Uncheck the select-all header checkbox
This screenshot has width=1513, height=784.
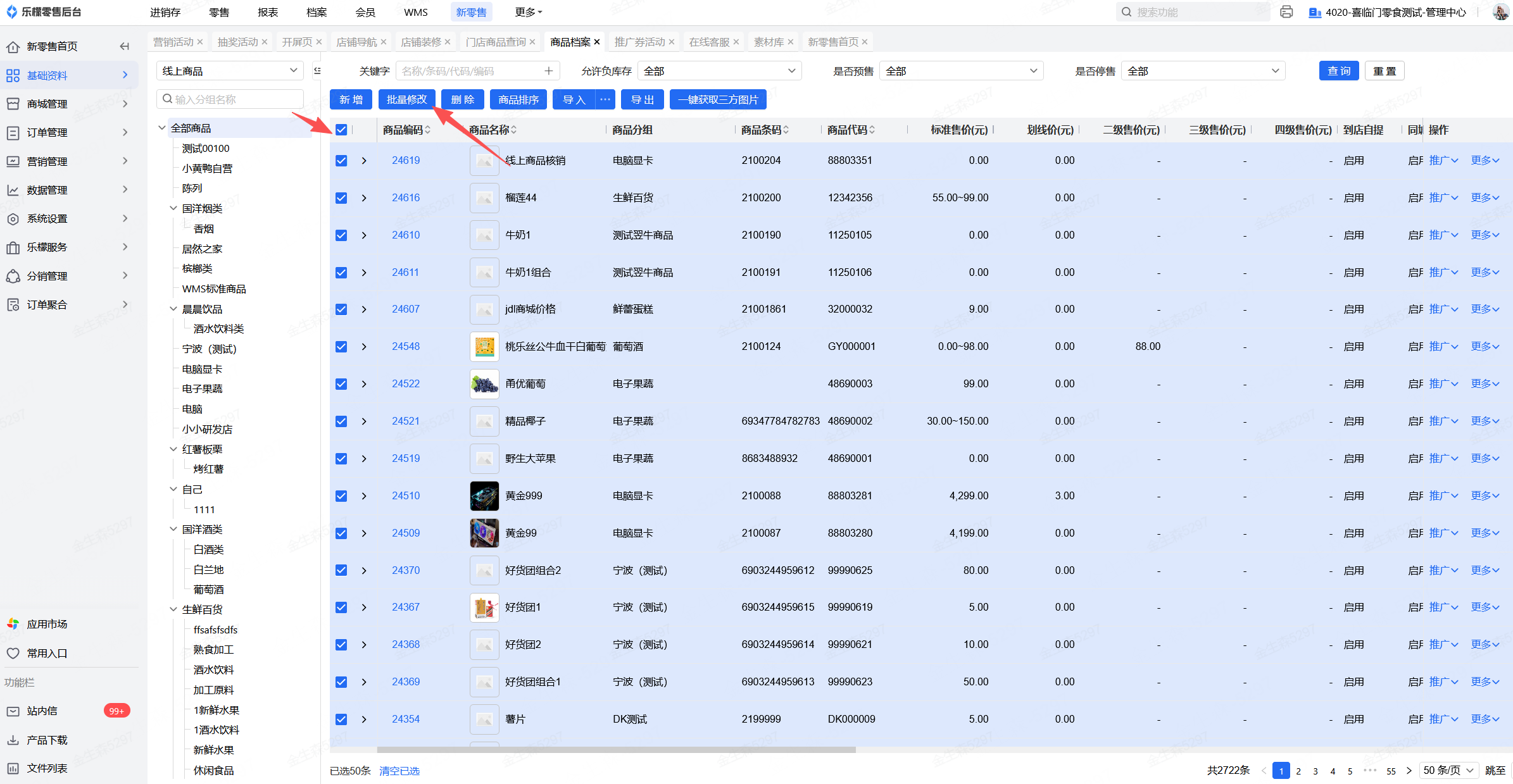(x=341, y=130)
